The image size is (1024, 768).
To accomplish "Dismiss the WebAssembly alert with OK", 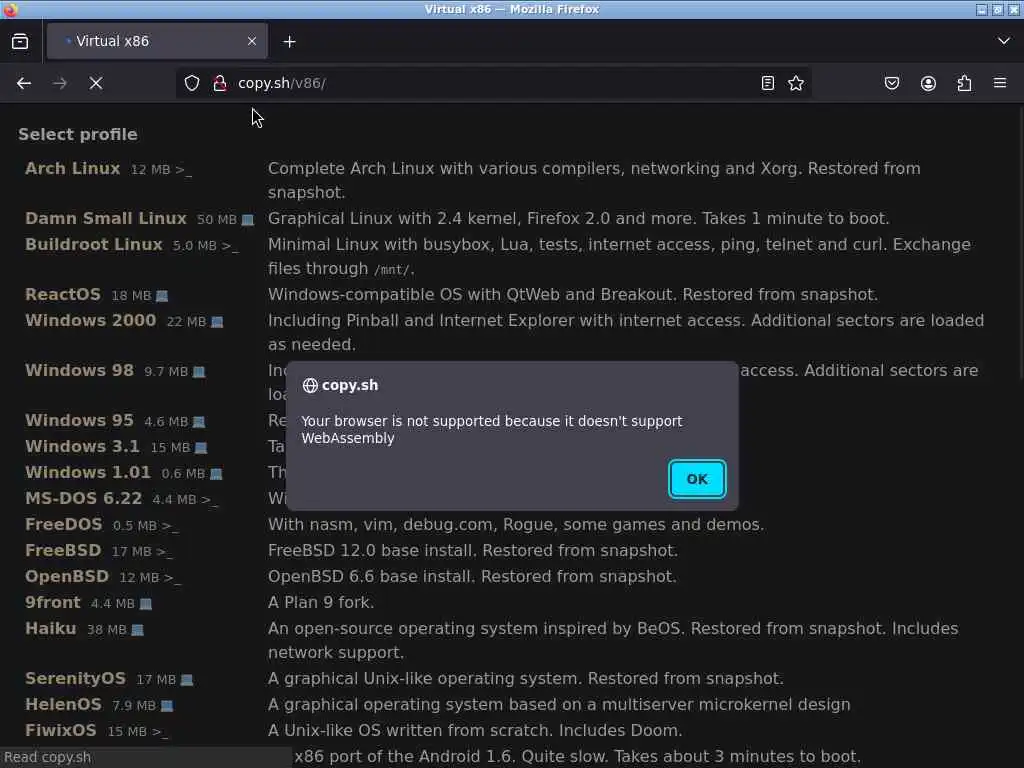I will coord(697,479).
